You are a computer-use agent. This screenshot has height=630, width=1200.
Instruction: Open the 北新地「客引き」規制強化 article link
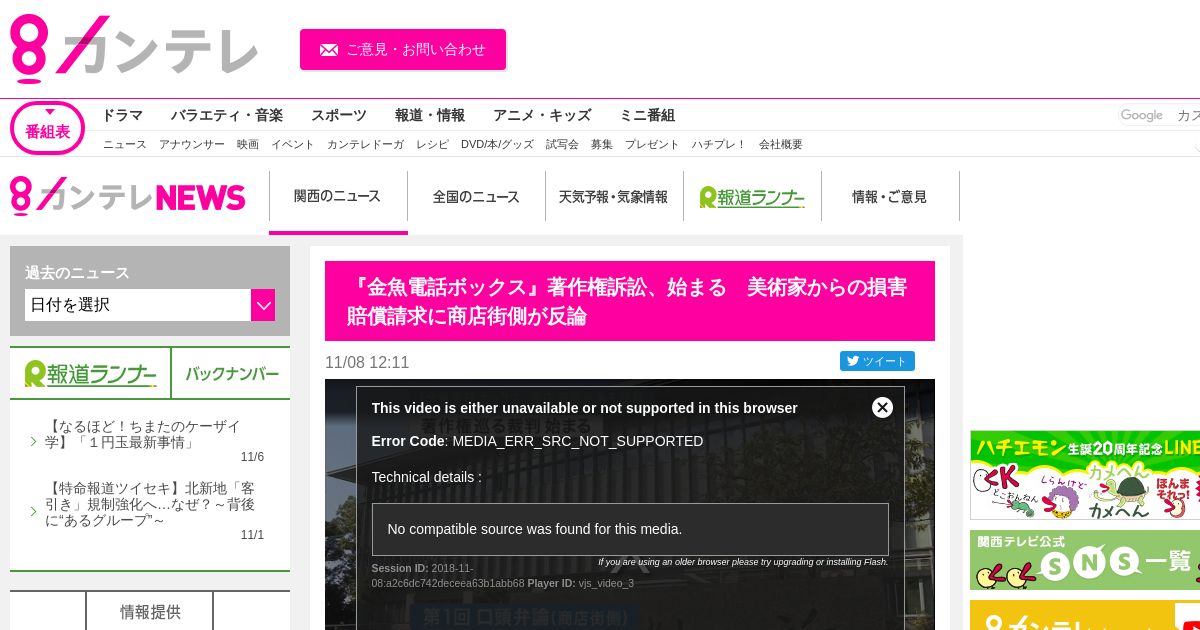pos(150,504)
